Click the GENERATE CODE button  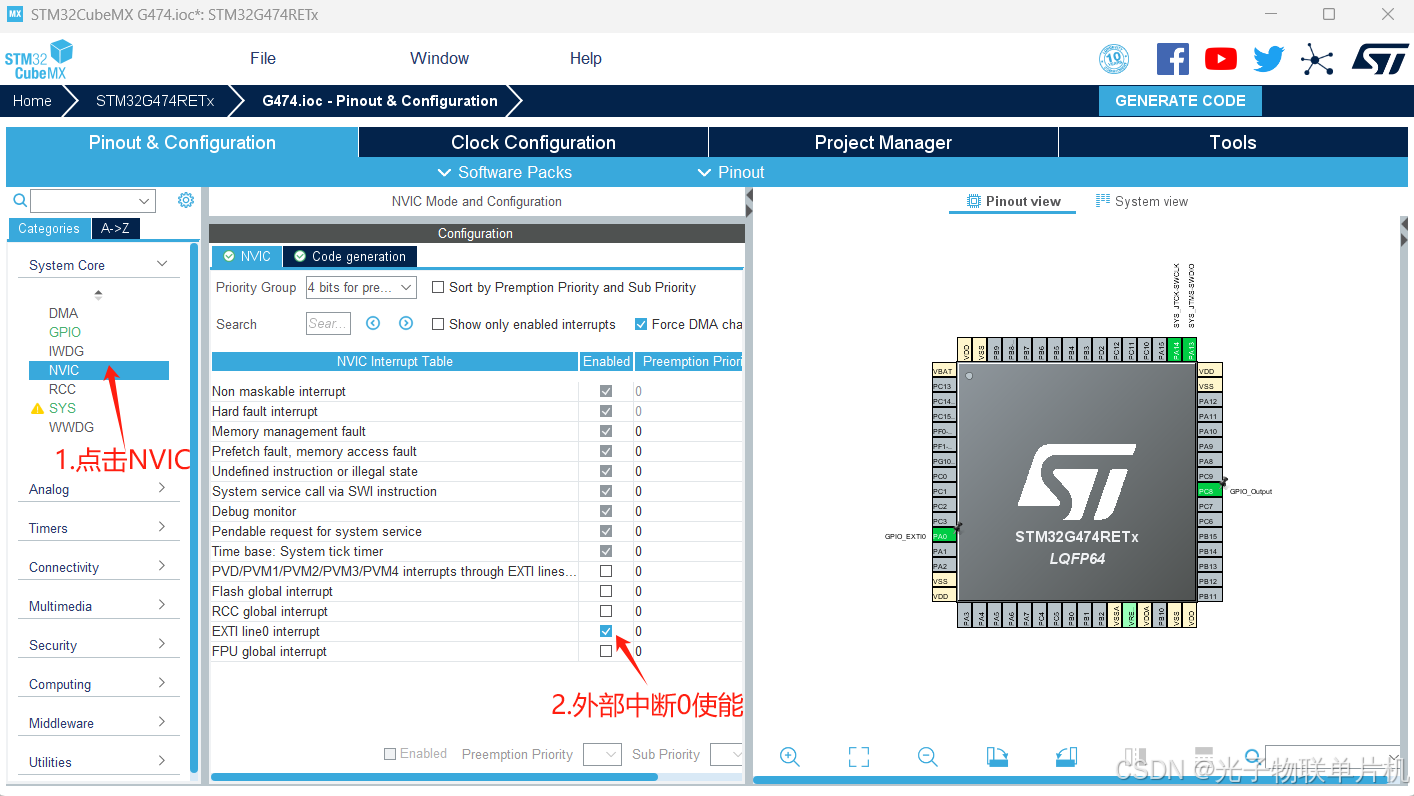click(1180, 101)
